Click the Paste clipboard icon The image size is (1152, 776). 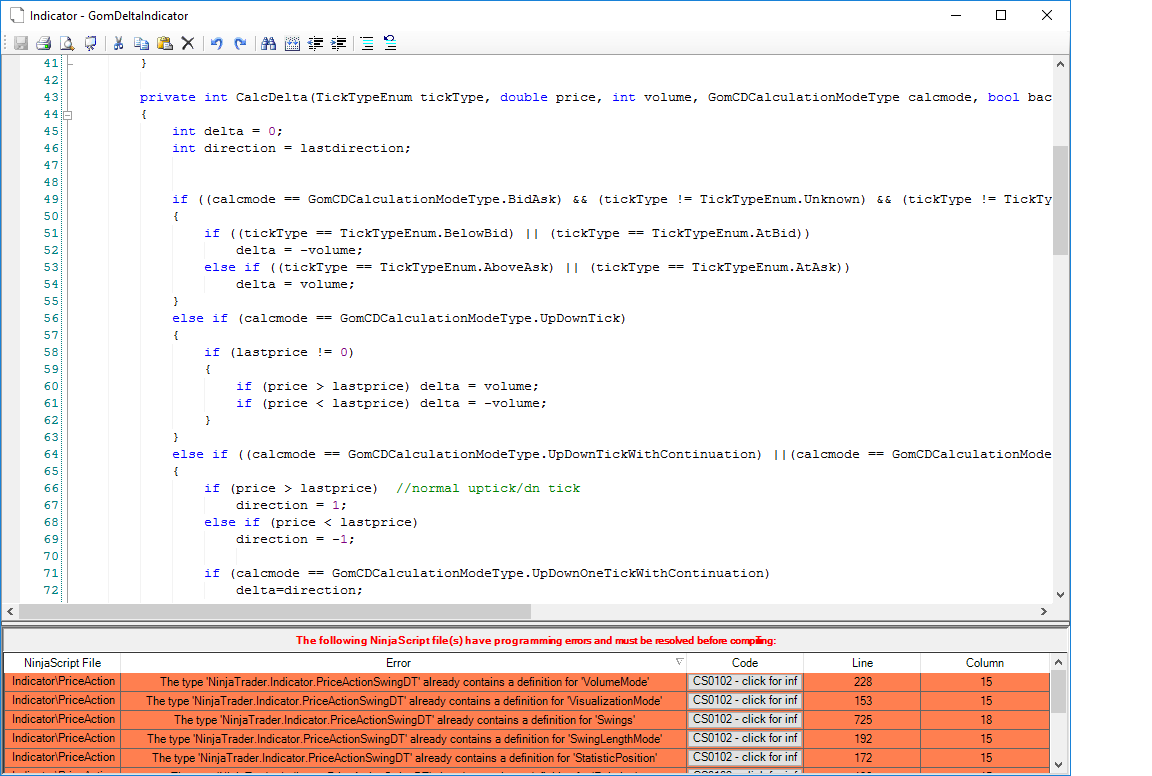(165, 43)
